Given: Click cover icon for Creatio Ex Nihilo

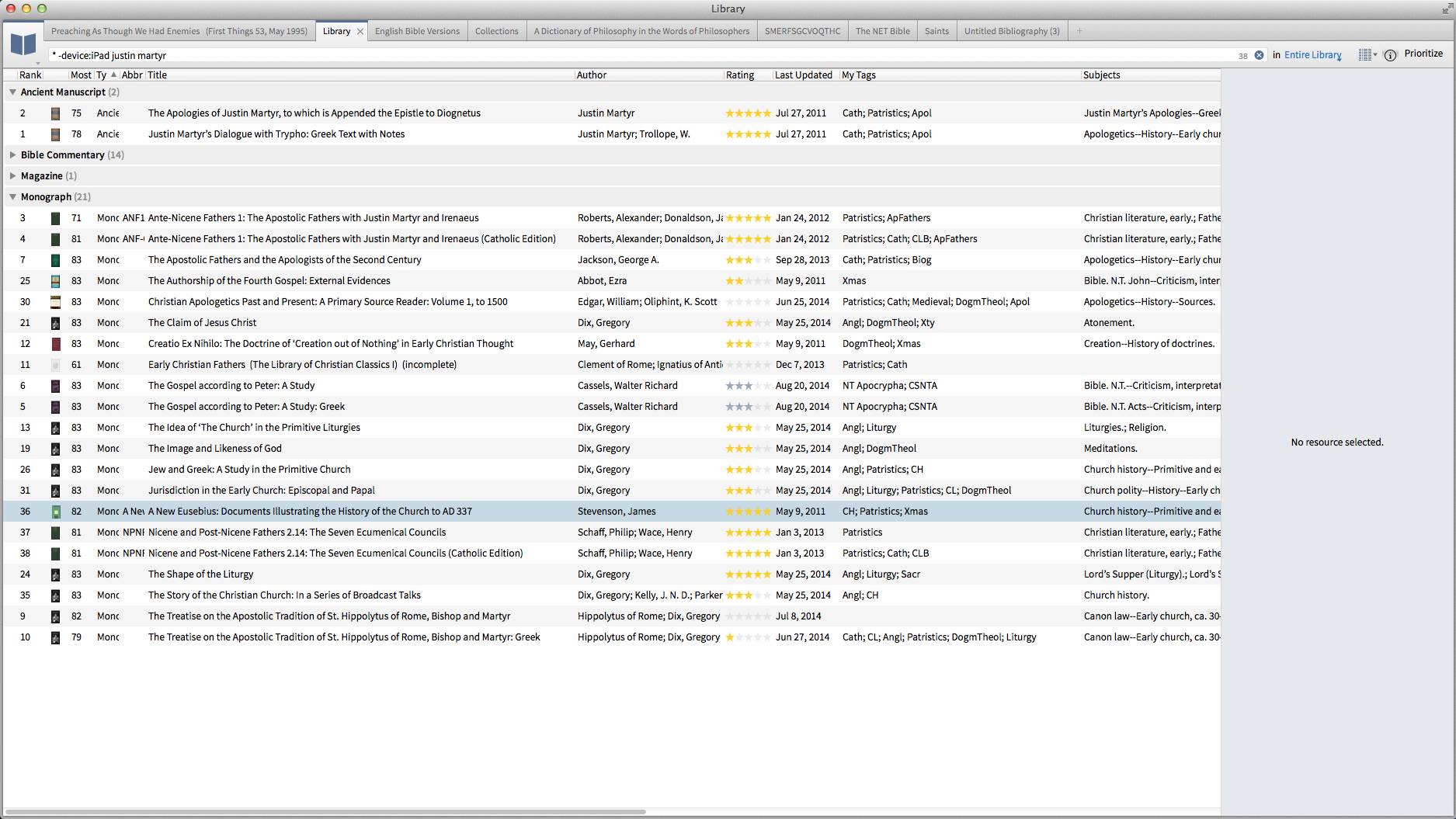Looking at the screenshot, I should point(55,344).
